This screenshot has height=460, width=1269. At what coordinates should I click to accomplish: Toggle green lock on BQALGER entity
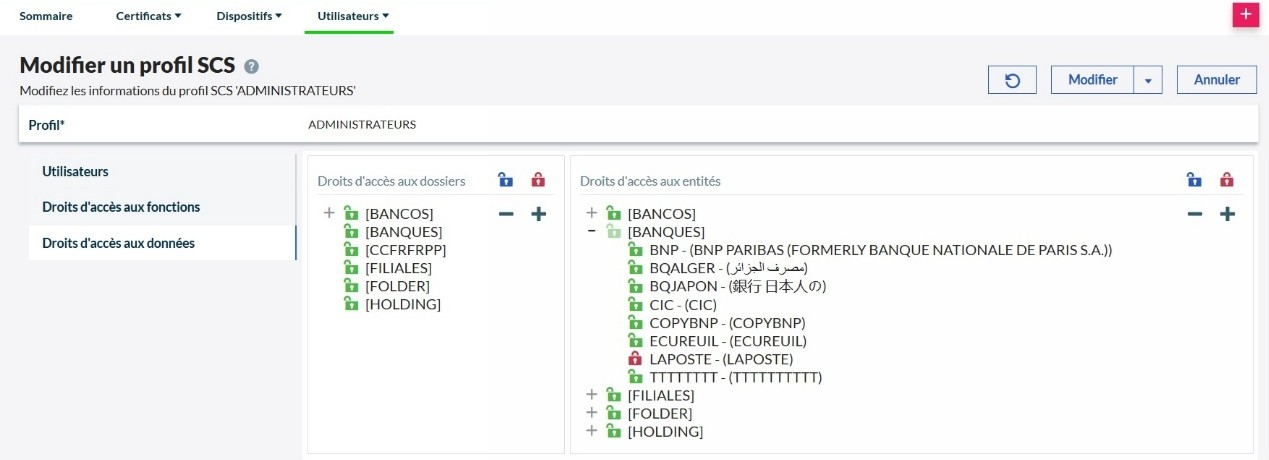633,268
